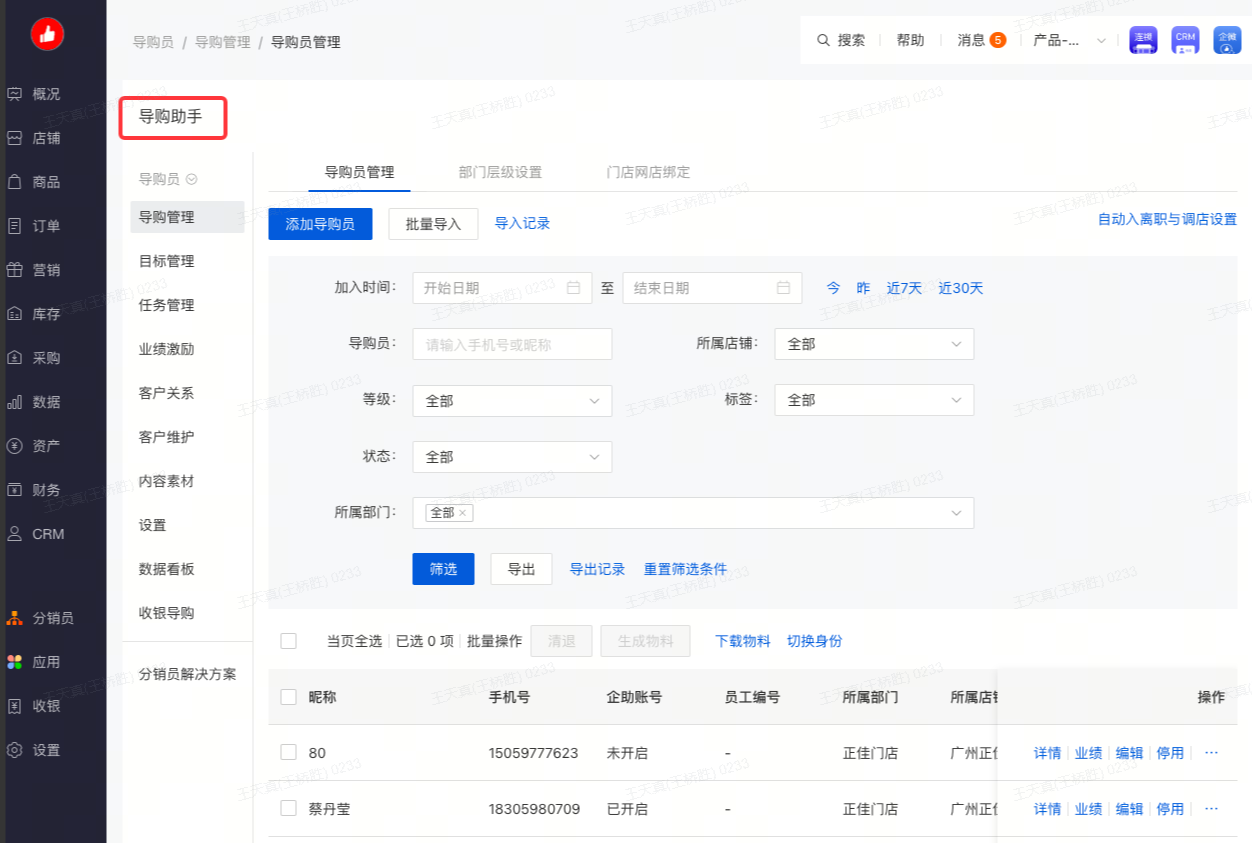Open the 状态 dropdown
Image resolution: width=1252 pixels, height=843 pixels.
point(512,457)
